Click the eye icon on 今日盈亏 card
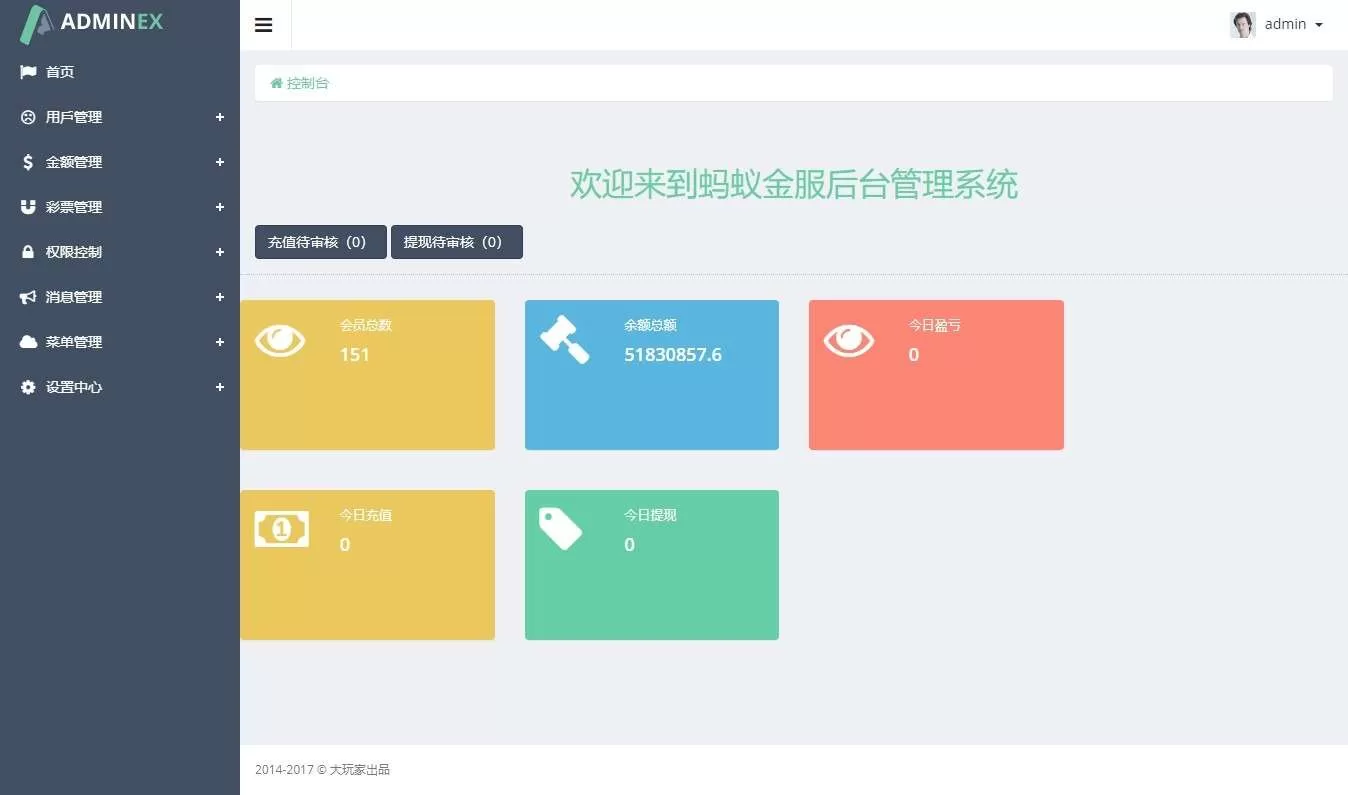1348x795 pixels. [x=848, y=340]
